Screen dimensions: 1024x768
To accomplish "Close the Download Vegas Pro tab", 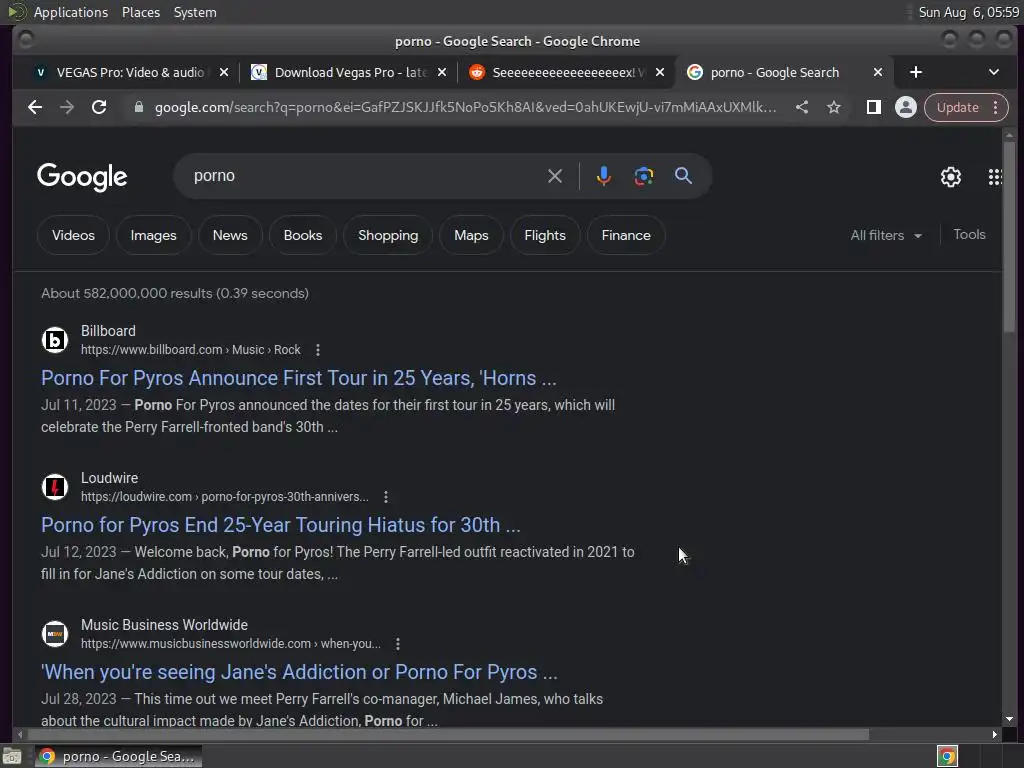I will pyautogui.click(x=441, y=72).
